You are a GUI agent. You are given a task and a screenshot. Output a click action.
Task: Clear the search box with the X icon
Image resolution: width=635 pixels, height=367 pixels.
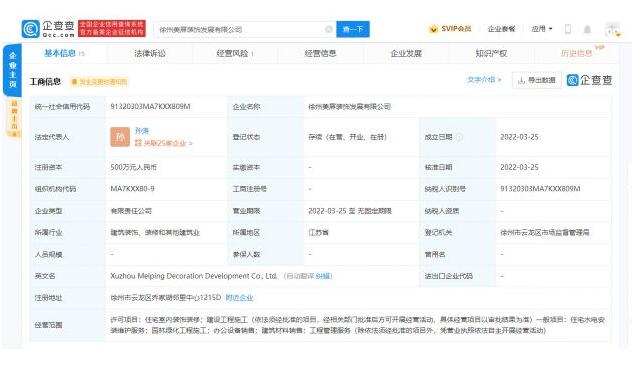328,29
